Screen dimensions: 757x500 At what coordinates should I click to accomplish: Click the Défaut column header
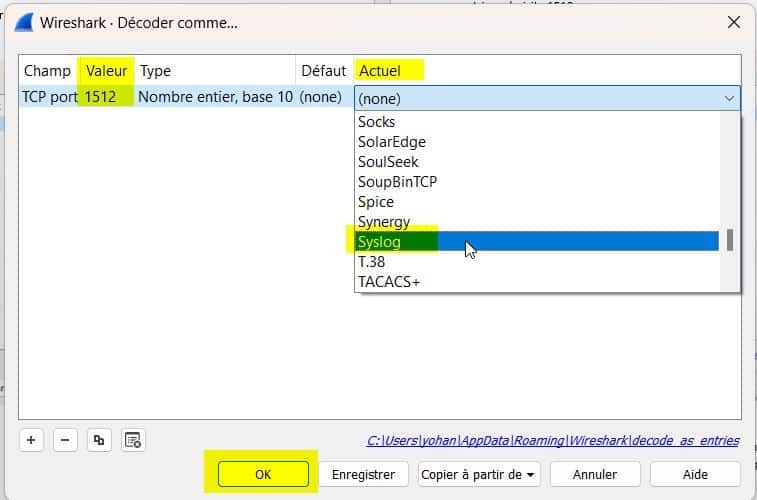(323, 71)
